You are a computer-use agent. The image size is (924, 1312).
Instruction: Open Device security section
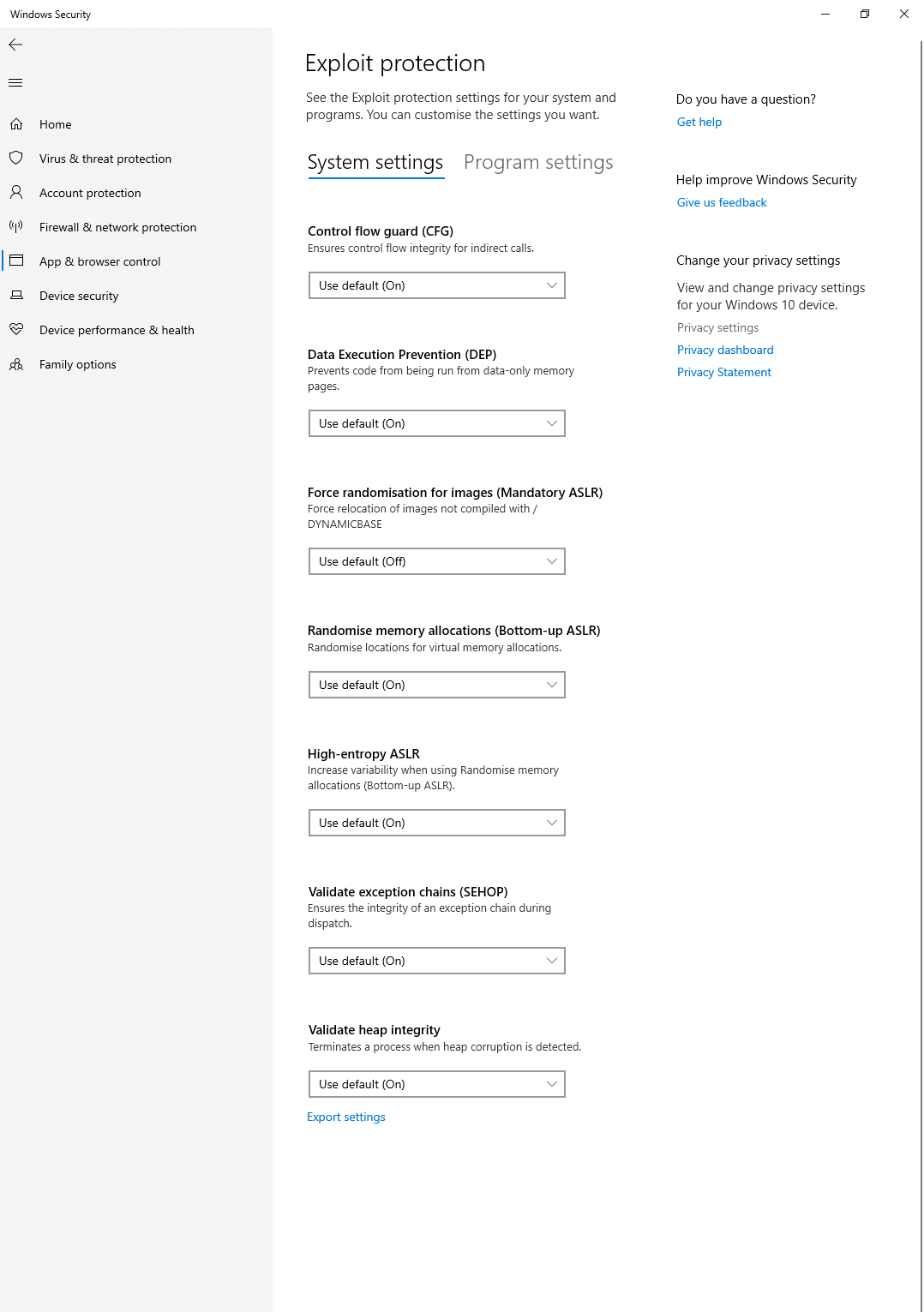pos(79,296)
